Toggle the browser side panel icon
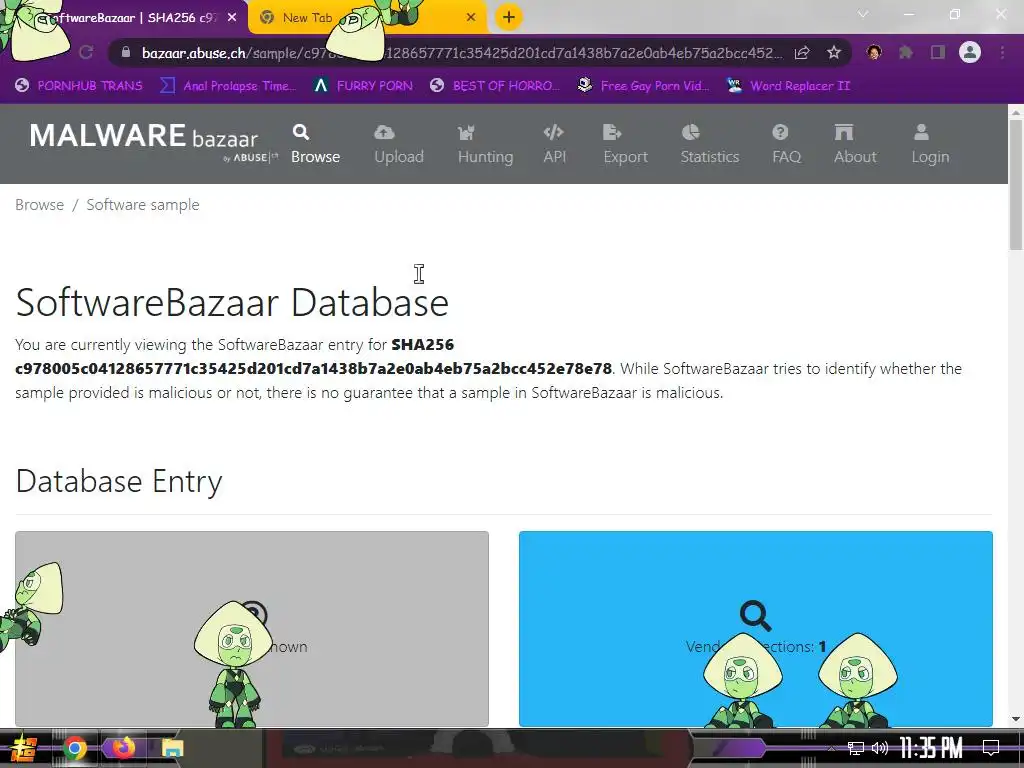 [938, 52]
